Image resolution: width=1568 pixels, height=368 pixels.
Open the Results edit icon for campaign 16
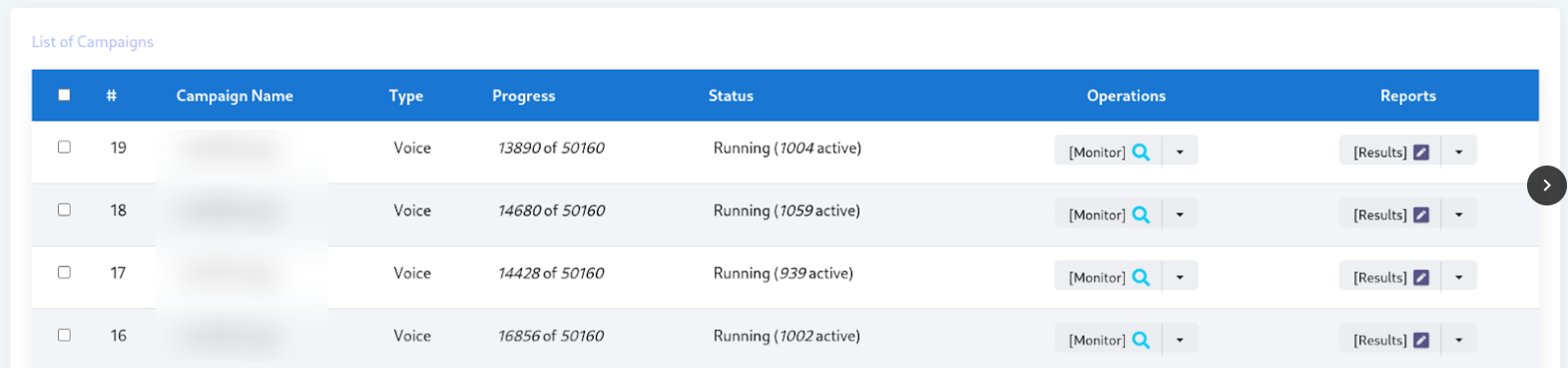tap(1421, 340)
